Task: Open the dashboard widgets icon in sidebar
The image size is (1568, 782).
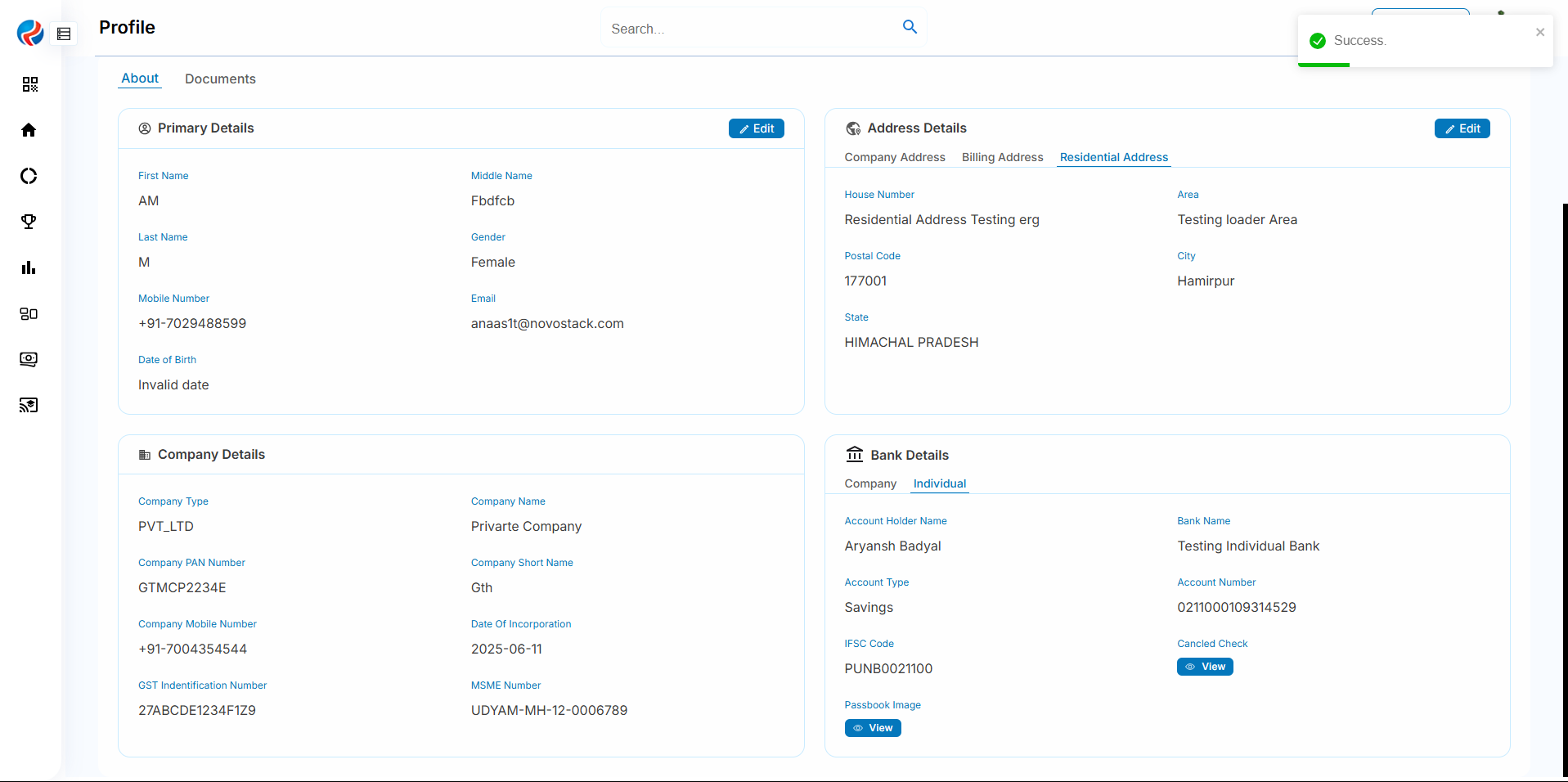Action: tap(29, 313)
